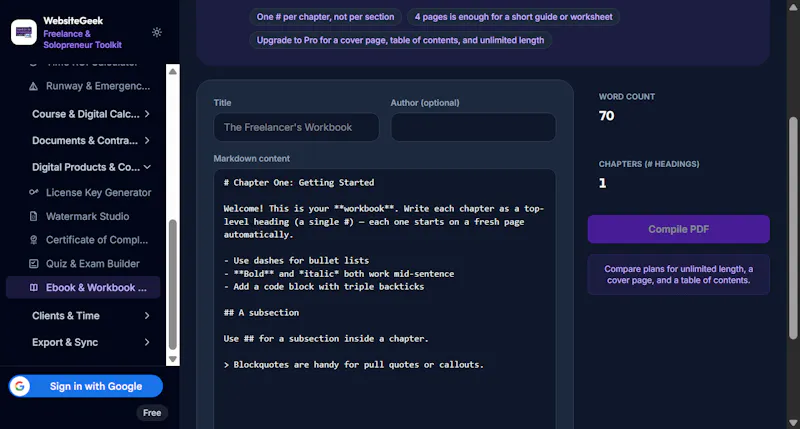Click sidebar scrollbar down arrow
Viewport: 800px width, 429px height.
(x=173, y=359)
